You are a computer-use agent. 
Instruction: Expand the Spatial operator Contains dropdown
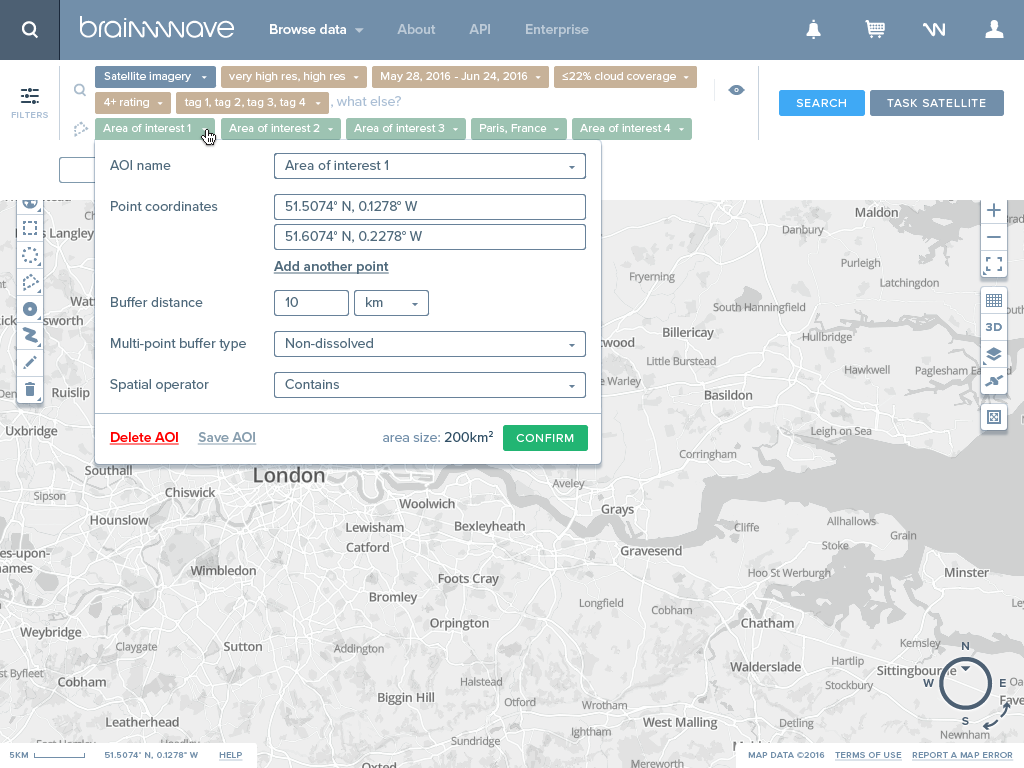pos(430,385)
